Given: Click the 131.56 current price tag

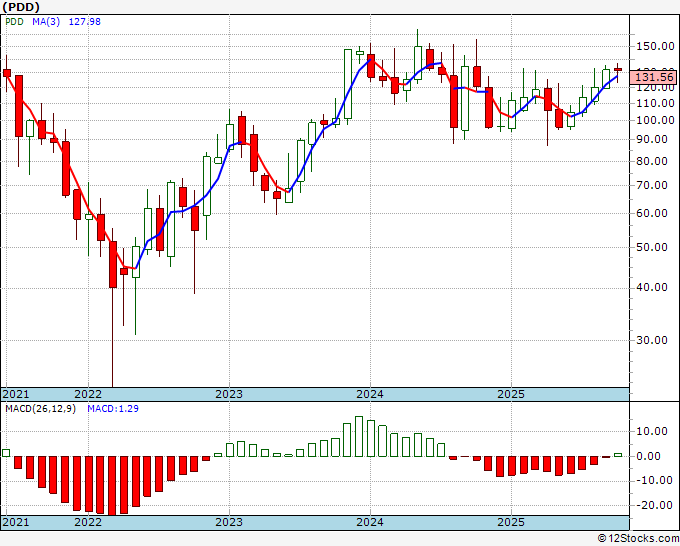Looking at the screenshot, I should [654, 77].
